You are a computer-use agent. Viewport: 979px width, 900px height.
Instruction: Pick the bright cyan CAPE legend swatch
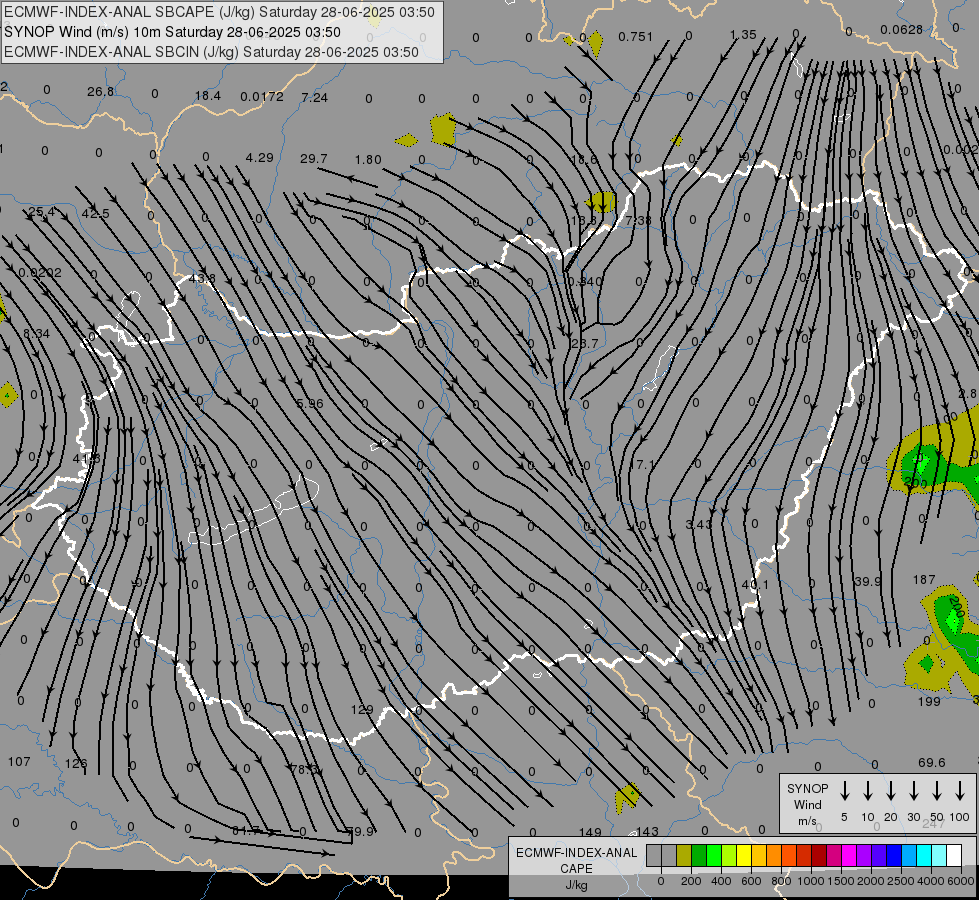pos(924,856)
